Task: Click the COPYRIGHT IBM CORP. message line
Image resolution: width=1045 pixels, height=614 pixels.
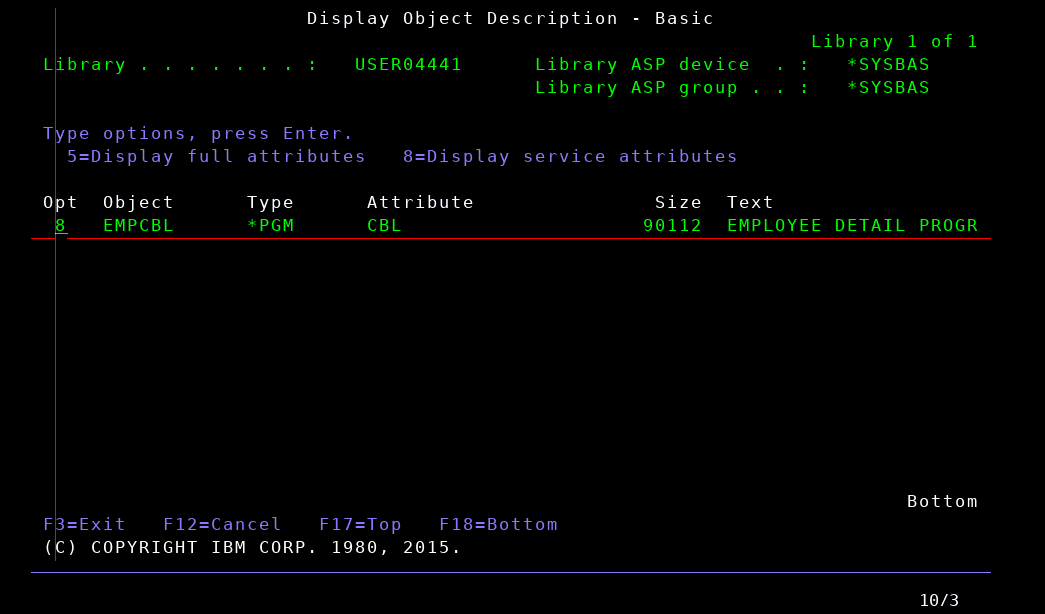Action: coord(253,547)
